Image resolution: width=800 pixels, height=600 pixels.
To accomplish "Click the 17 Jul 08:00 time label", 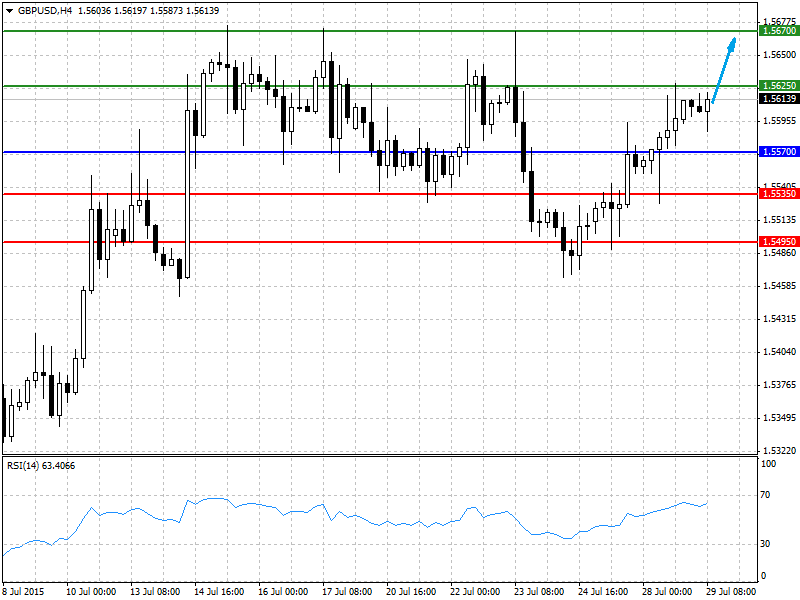I will coord(347,591).
